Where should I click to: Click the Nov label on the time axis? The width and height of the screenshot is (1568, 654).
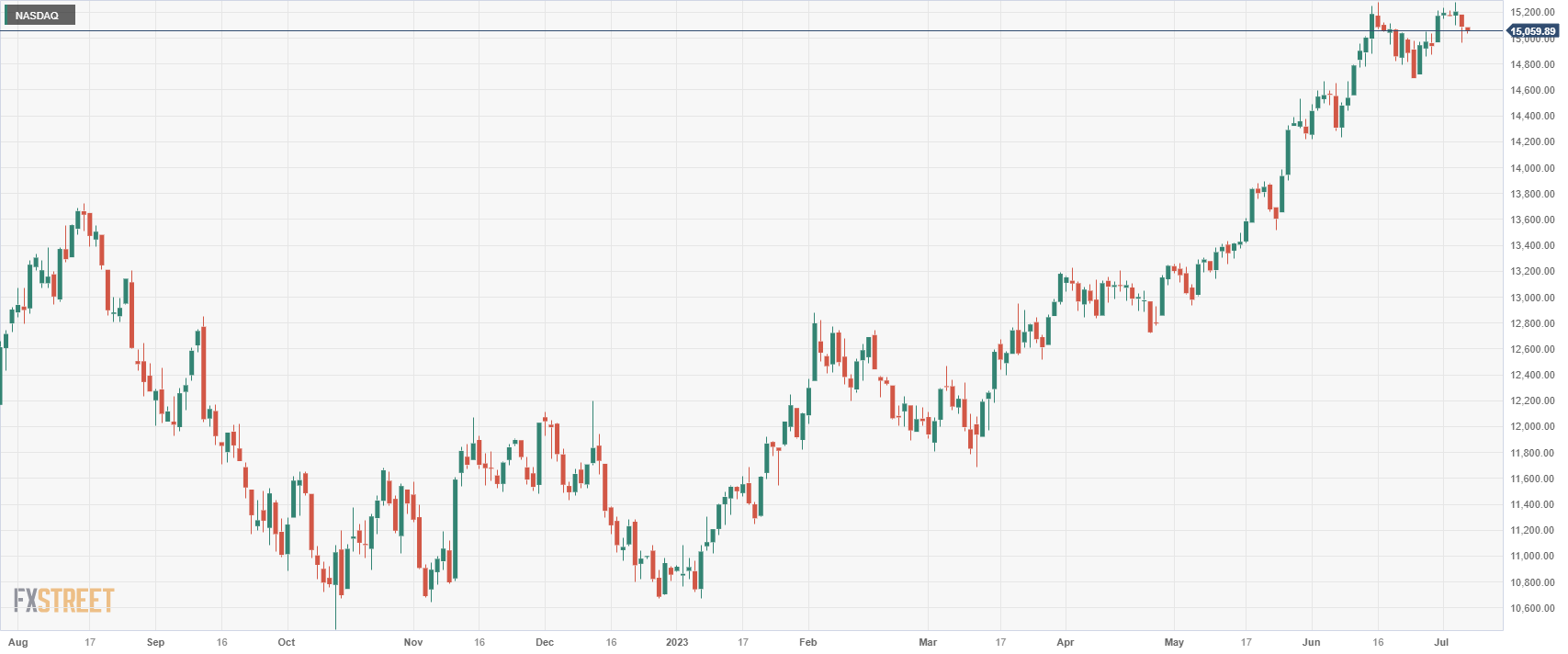pyautogui.click(x=413, y=642)
